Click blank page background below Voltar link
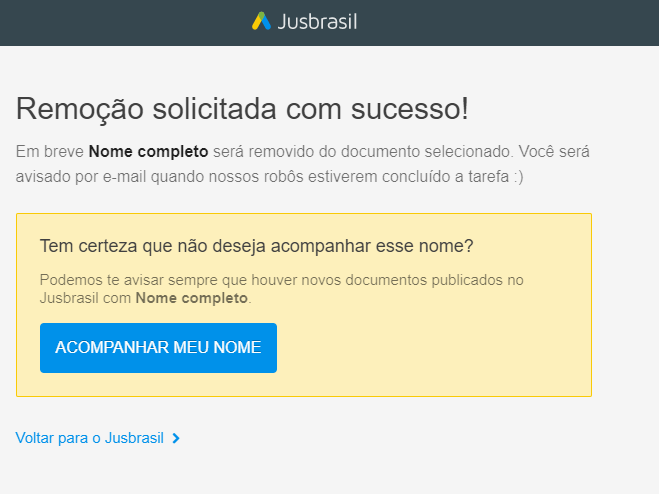This screenshot has height=494, width=659. pos(330,473)
